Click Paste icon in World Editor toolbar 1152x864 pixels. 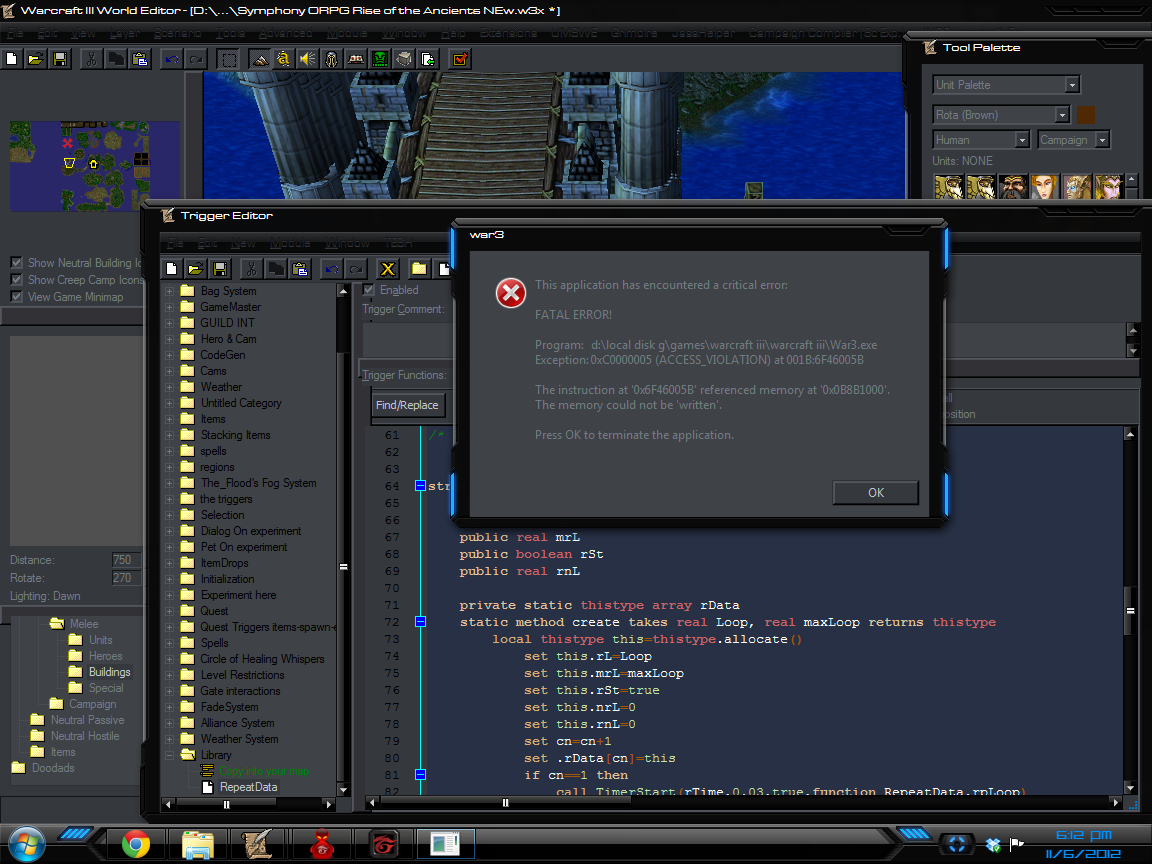(140, 59)
